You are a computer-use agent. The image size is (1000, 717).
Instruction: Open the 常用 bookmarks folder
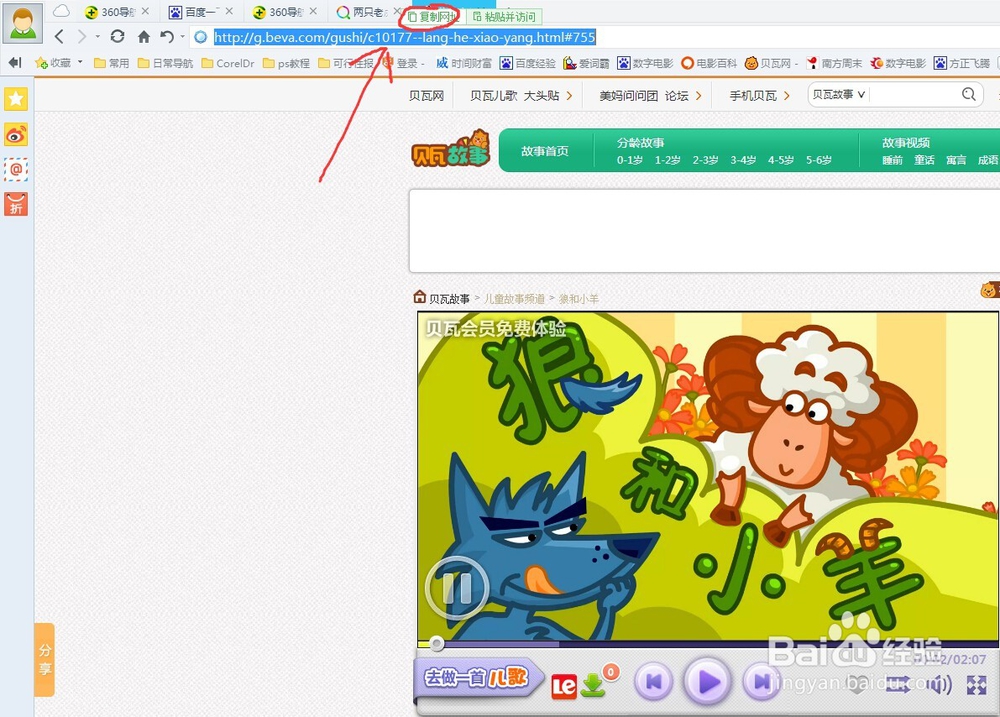pos(112,63)
